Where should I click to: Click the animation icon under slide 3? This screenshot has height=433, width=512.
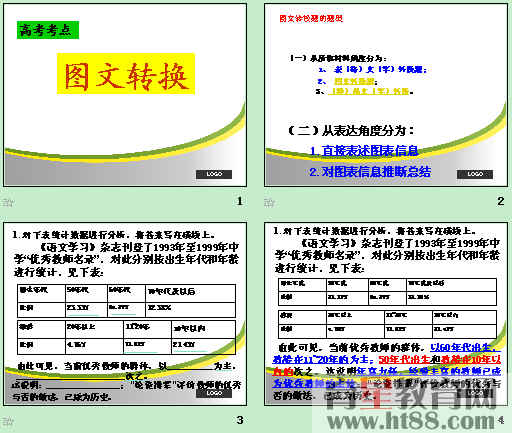pyautogui.click(x=8, y=421)
